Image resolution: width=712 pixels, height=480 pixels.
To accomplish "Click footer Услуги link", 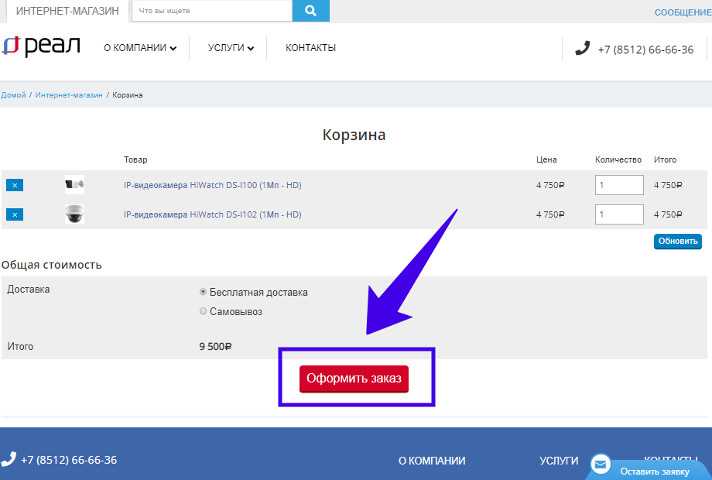I will coord(559,461).
